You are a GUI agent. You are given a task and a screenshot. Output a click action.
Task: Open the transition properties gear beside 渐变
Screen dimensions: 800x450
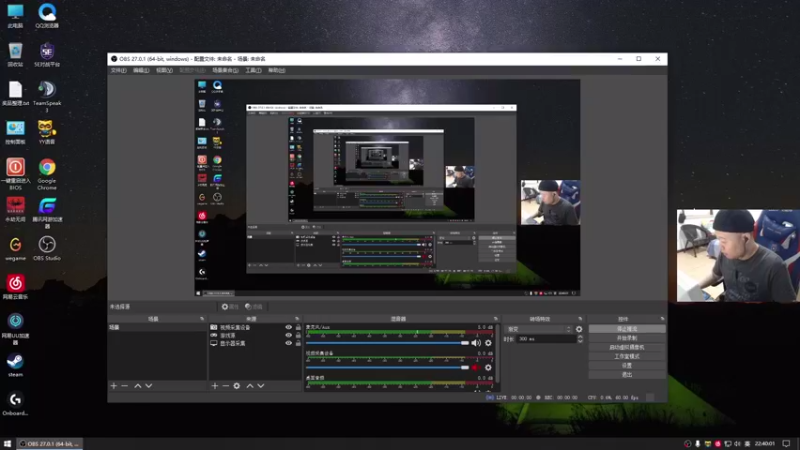coord(579,329)
